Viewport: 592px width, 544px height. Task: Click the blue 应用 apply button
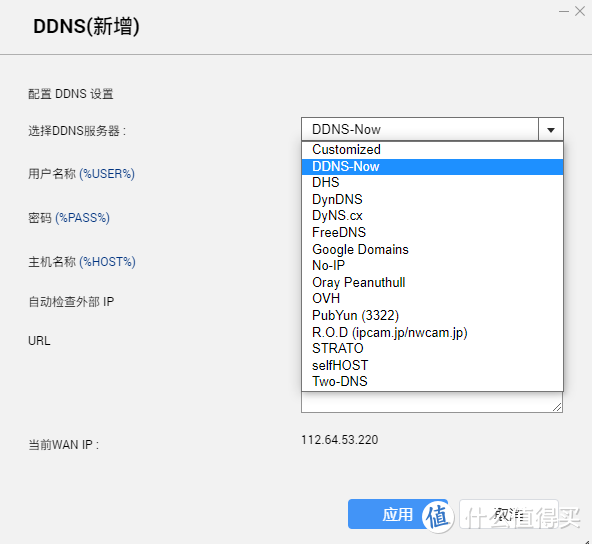click(x=398, y=514)
